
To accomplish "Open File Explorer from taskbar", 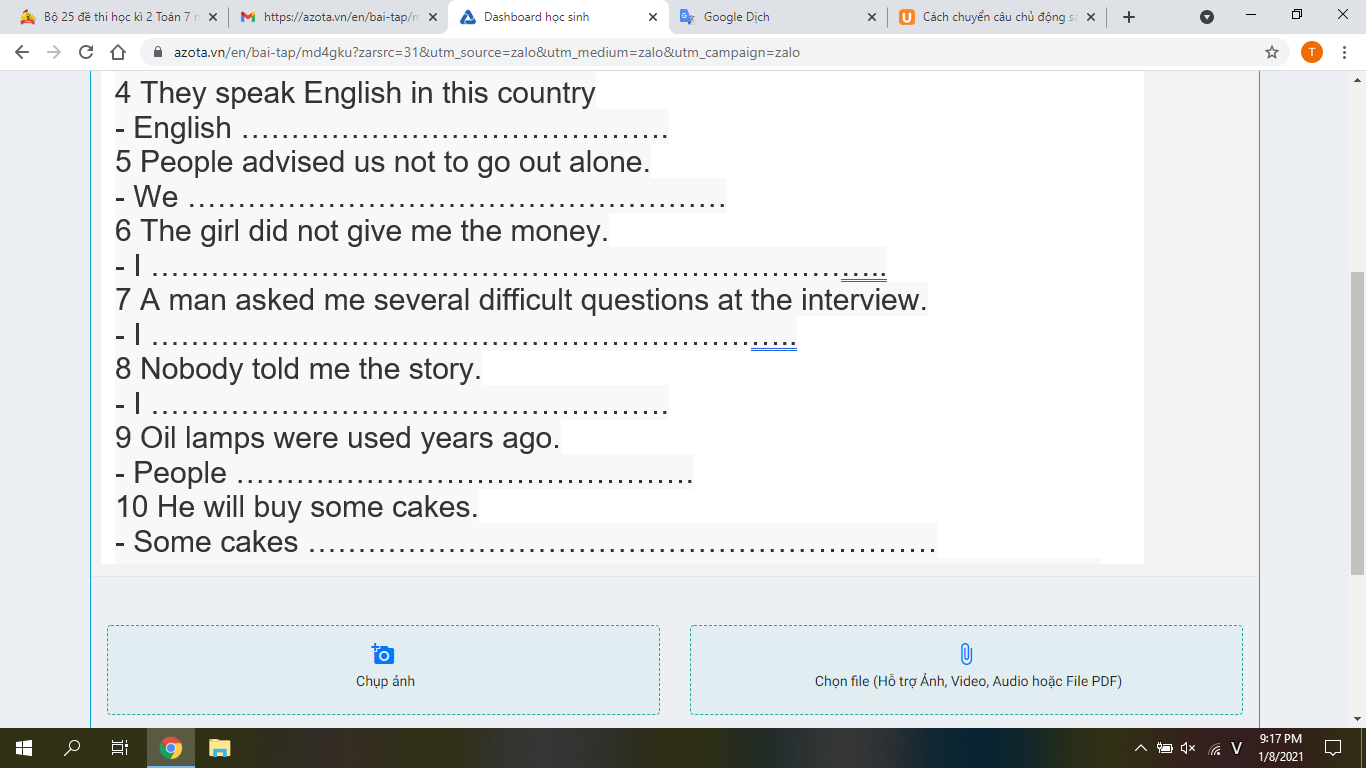I will 219,748.
